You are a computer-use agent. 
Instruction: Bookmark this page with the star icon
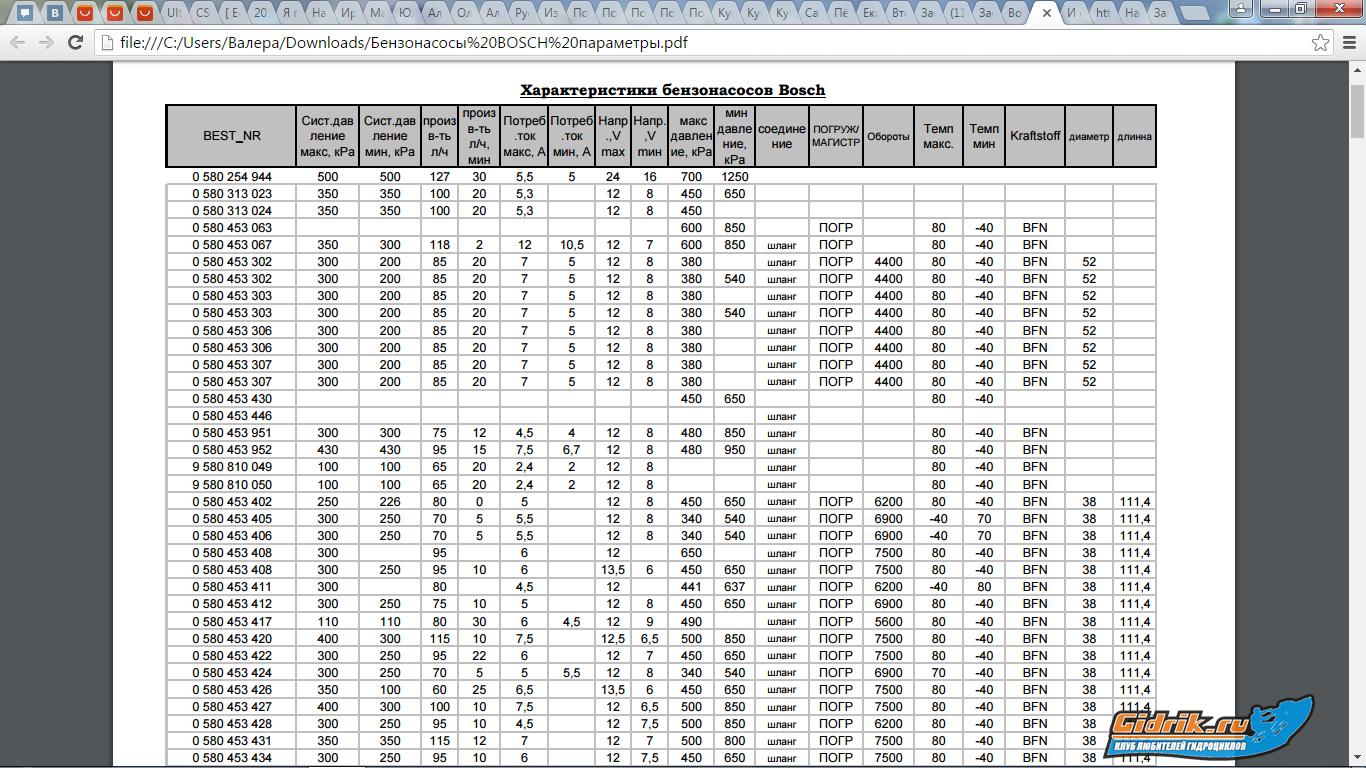pyautogui.click(x=1320, y=43)
